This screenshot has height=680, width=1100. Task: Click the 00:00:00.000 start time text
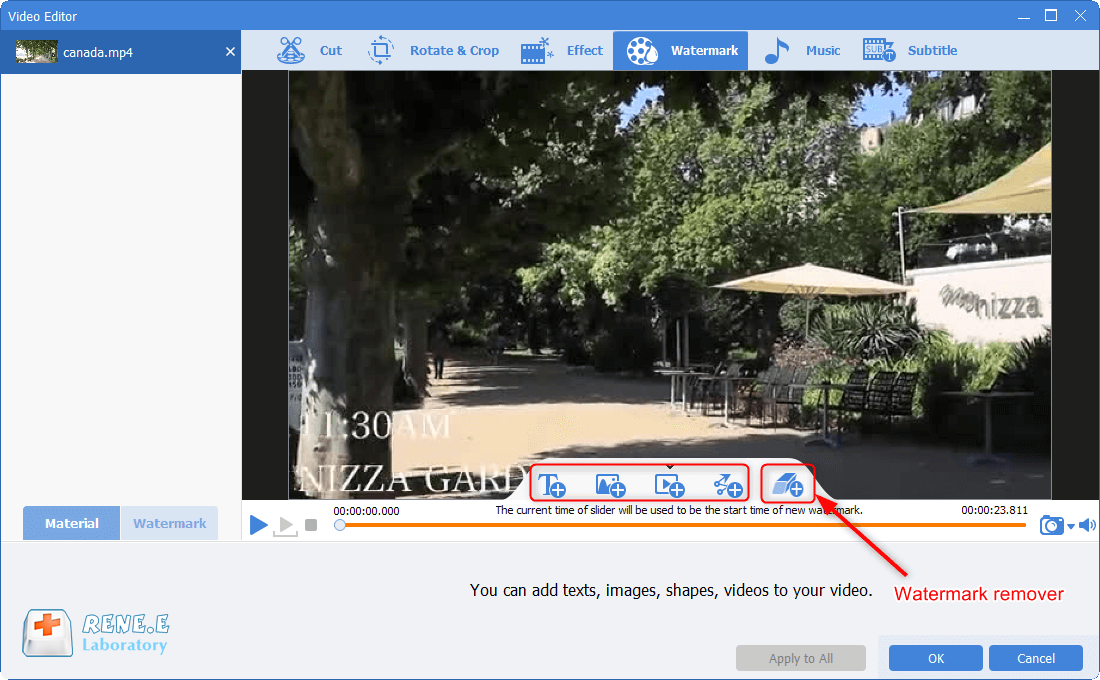tap(366, 511)
